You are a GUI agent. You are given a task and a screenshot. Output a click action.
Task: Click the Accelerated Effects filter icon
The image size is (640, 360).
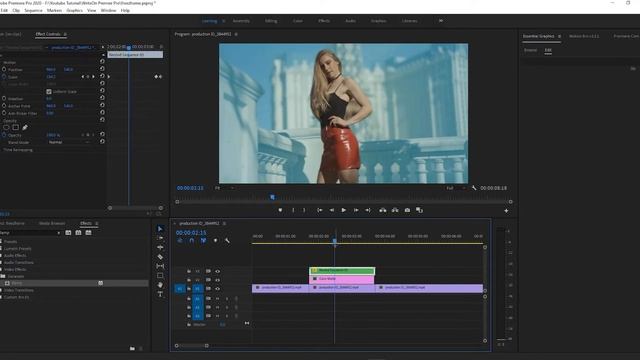point(68,233)
